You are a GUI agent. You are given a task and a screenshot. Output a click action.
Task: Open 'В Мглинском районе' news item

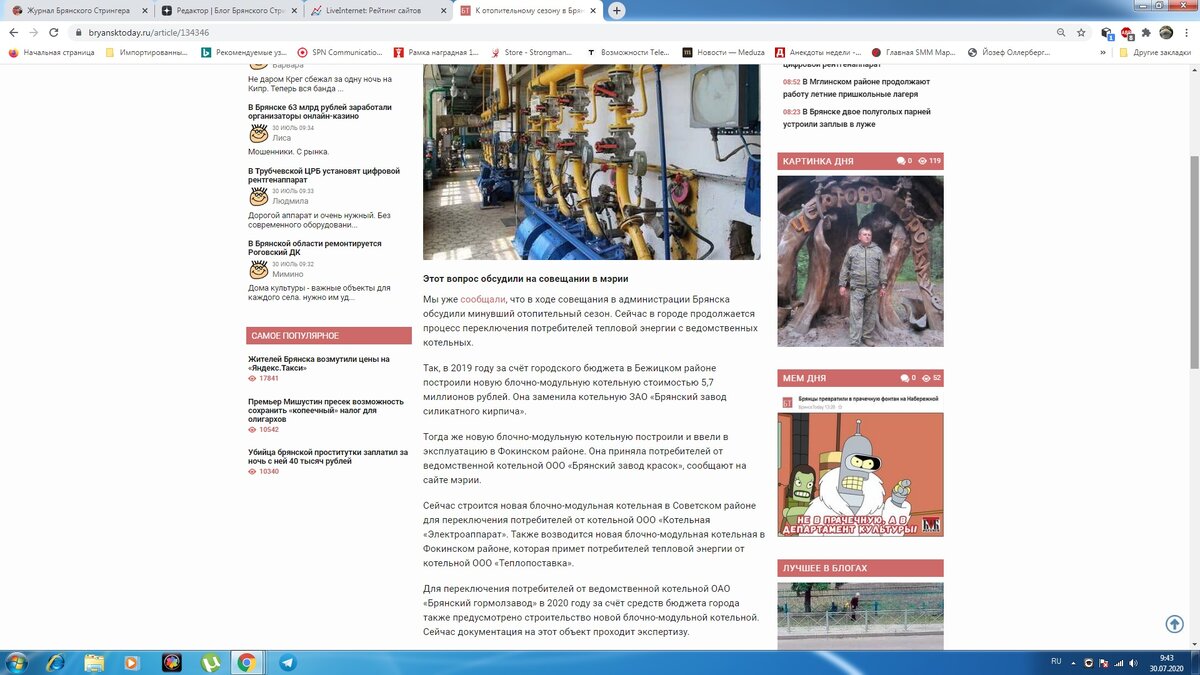point(857,88)
